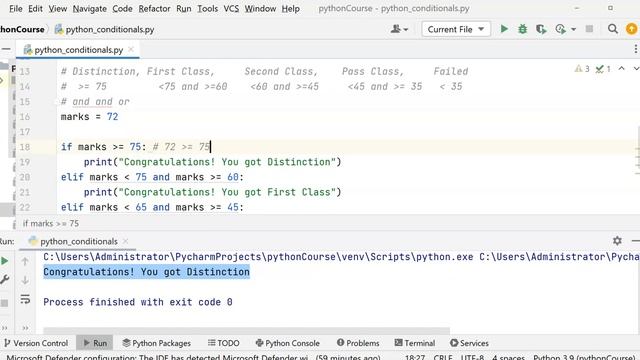Open the Problems tool window
The height and width of the screenshot is (360, 640).
[x=358, y=343]
